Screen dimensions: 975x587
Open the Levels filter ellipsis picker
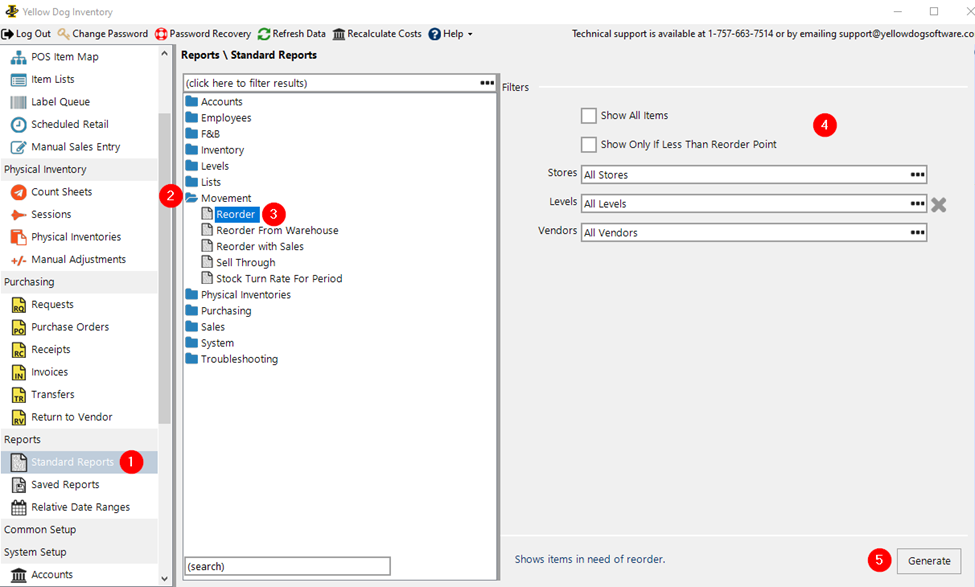pos(917,203)
